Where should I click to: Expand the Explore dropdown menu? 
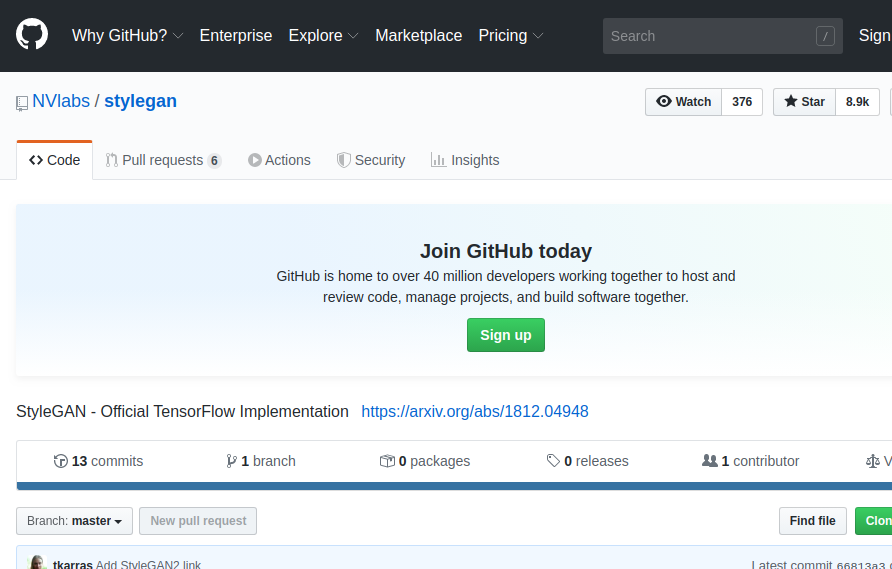(323, 35)
